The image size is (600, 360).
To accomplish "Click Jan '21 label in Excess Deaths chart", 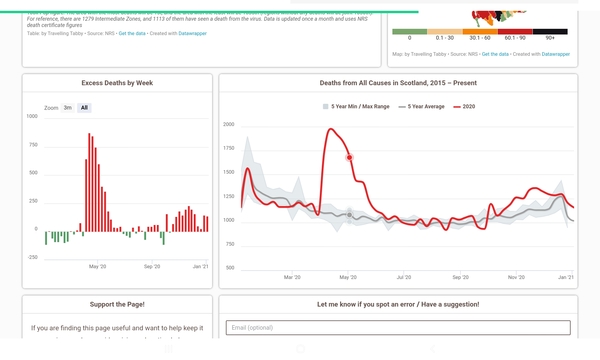I will pos(201,266).
